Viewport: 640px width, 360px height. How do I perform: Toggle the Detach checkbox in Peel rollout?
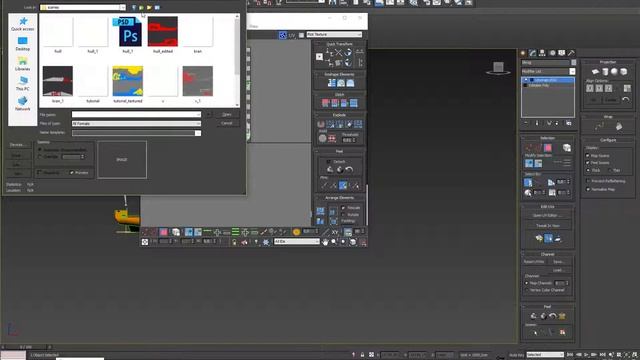pos(329,162)
